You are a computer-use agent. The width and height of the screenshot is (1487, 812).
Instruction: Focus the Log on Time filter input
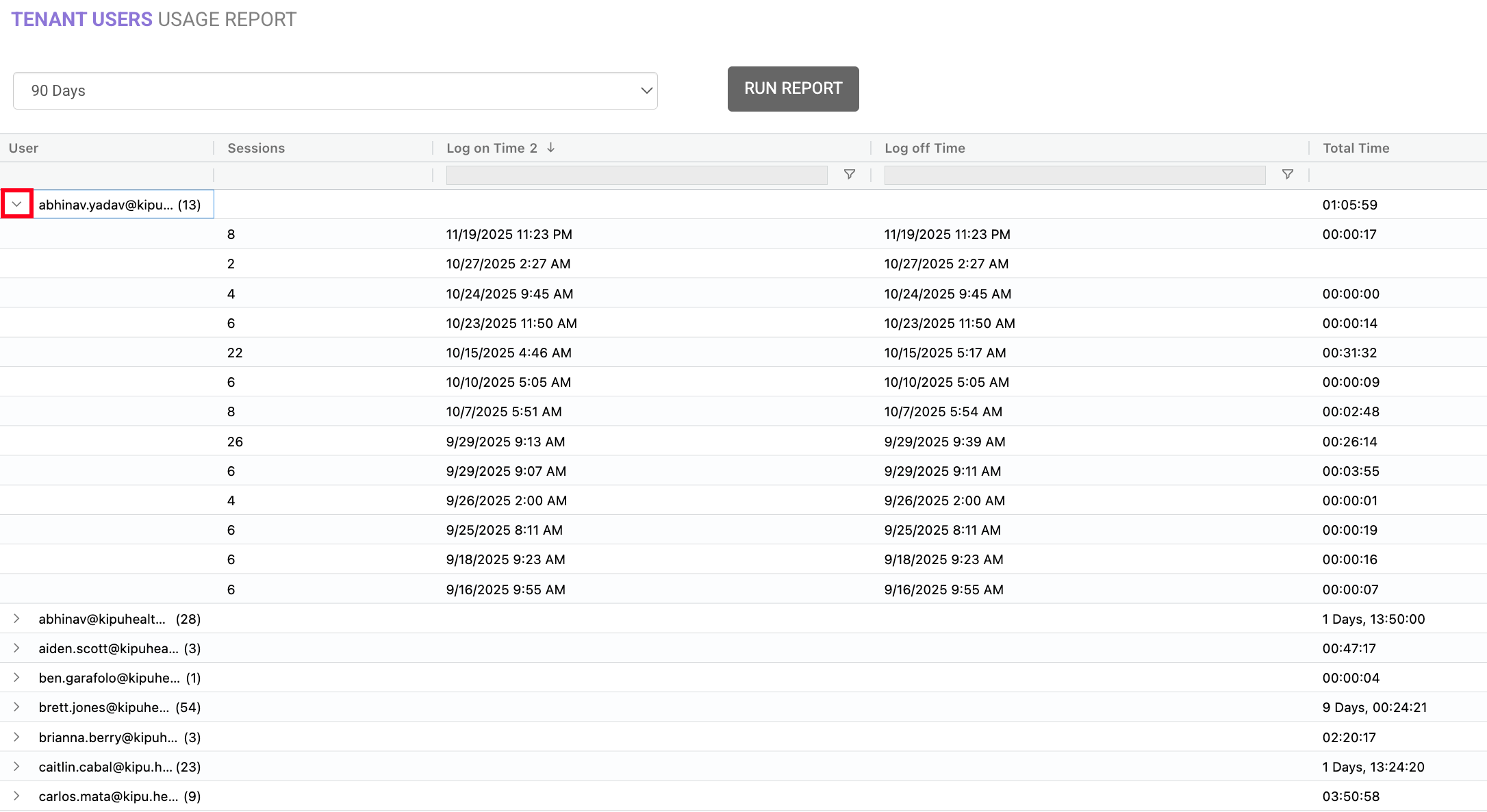point(636,175)
